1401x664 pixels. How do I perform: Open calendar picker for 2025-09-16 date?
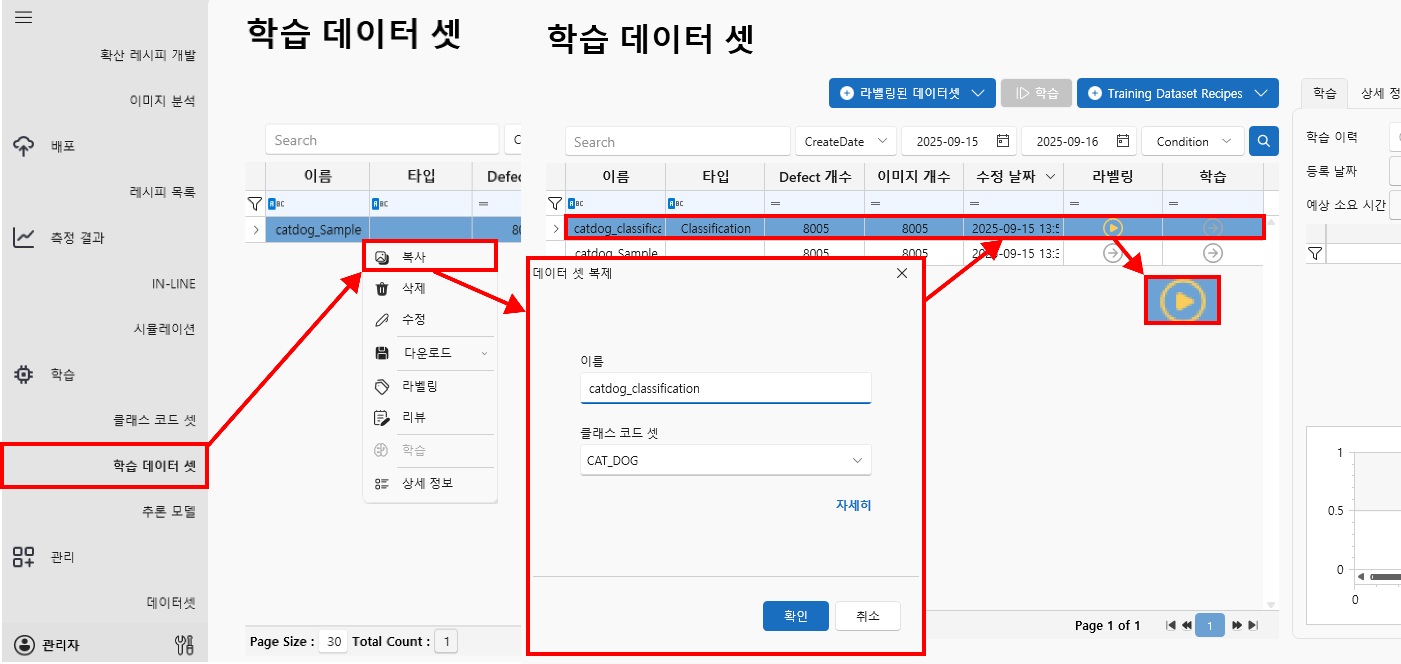pyautogui.click(x=1122, y=141)
